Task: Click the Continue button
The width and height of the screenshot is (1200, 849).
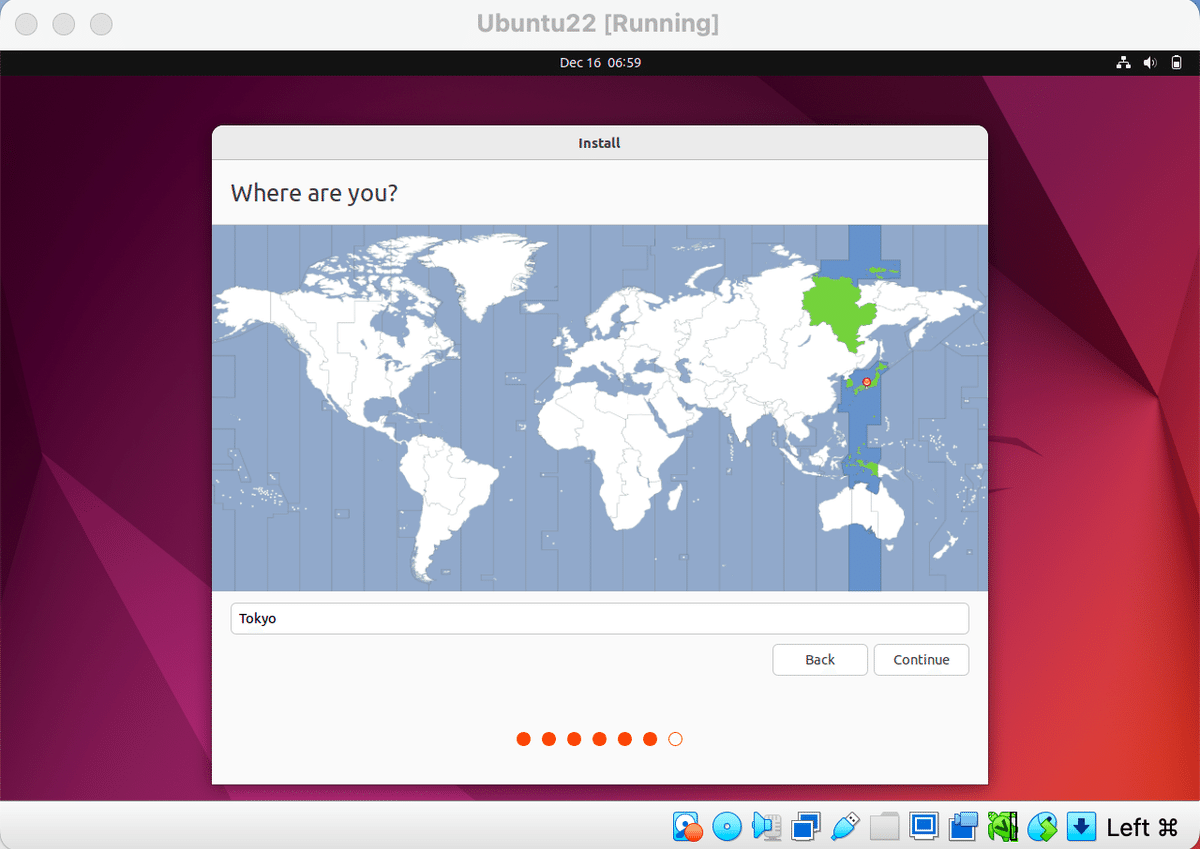Action: tap(921, 660)
